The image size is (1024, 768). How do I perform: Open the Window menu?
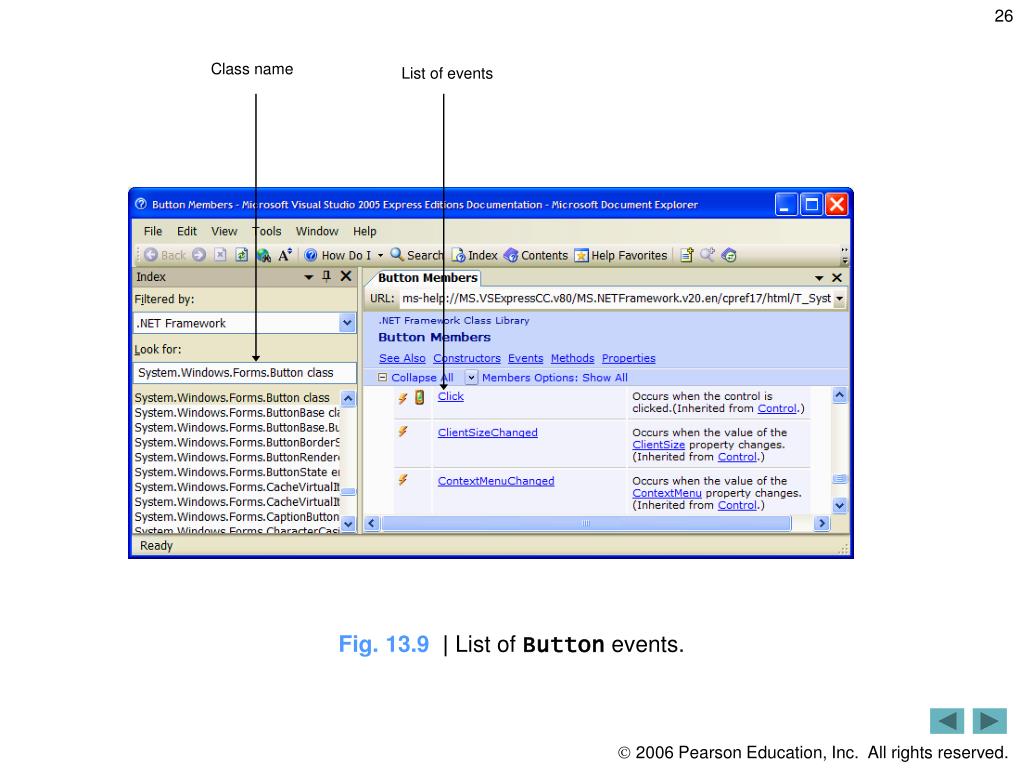[317, 231]
